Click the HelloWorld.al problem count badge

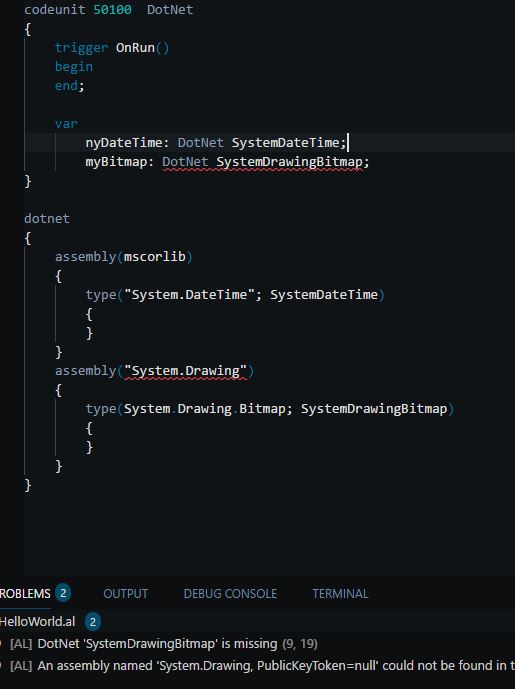[93, 621]
